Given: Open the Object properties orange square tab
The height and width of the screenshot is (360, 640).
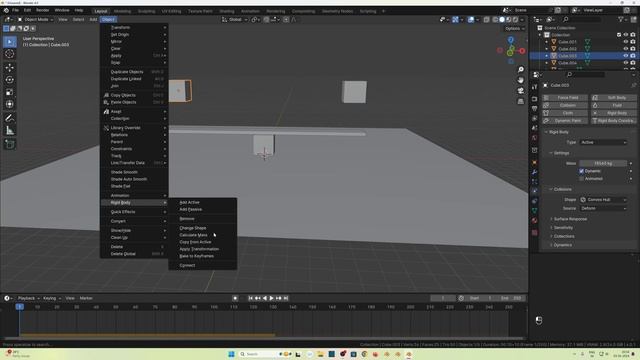Looking at the screenshot, I should 534,162.
